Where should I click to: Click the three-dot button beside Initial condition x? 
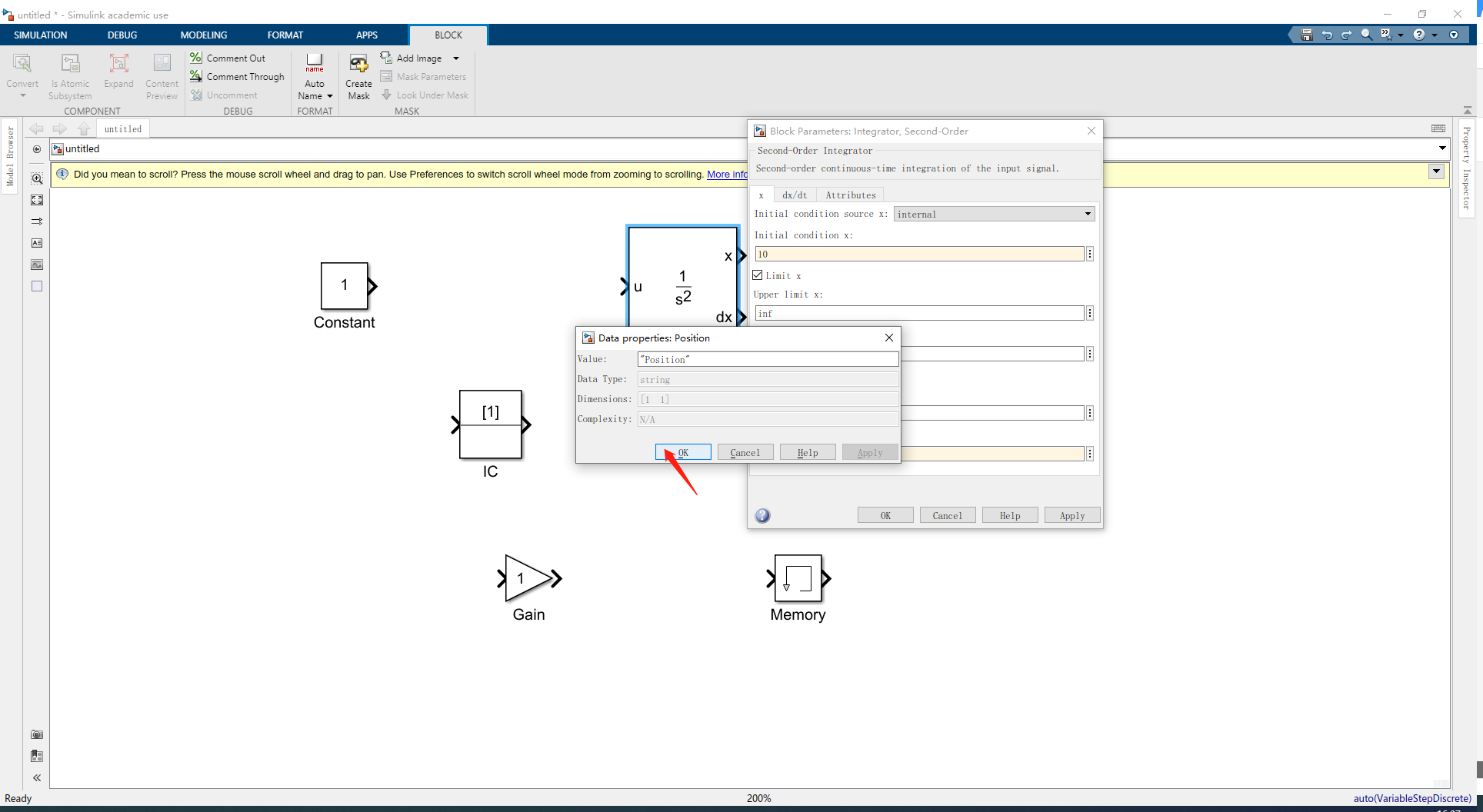1090,254
